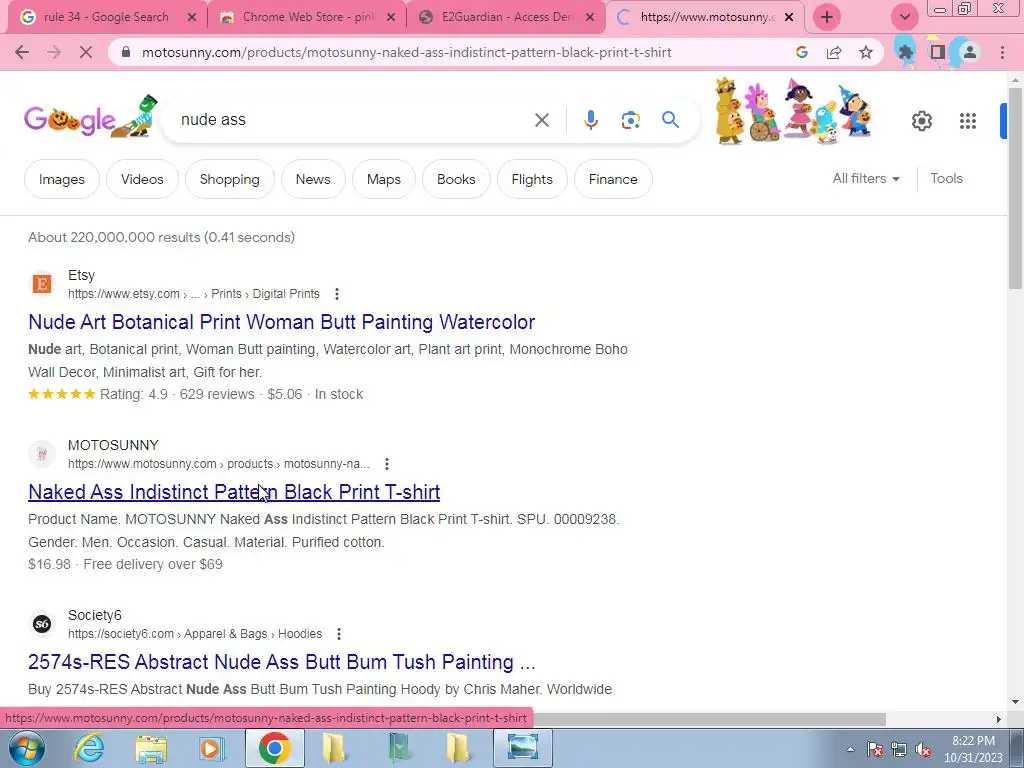Search by image with Google Lens
Viewport: 1024px width, 768px height.
(630, 120)
